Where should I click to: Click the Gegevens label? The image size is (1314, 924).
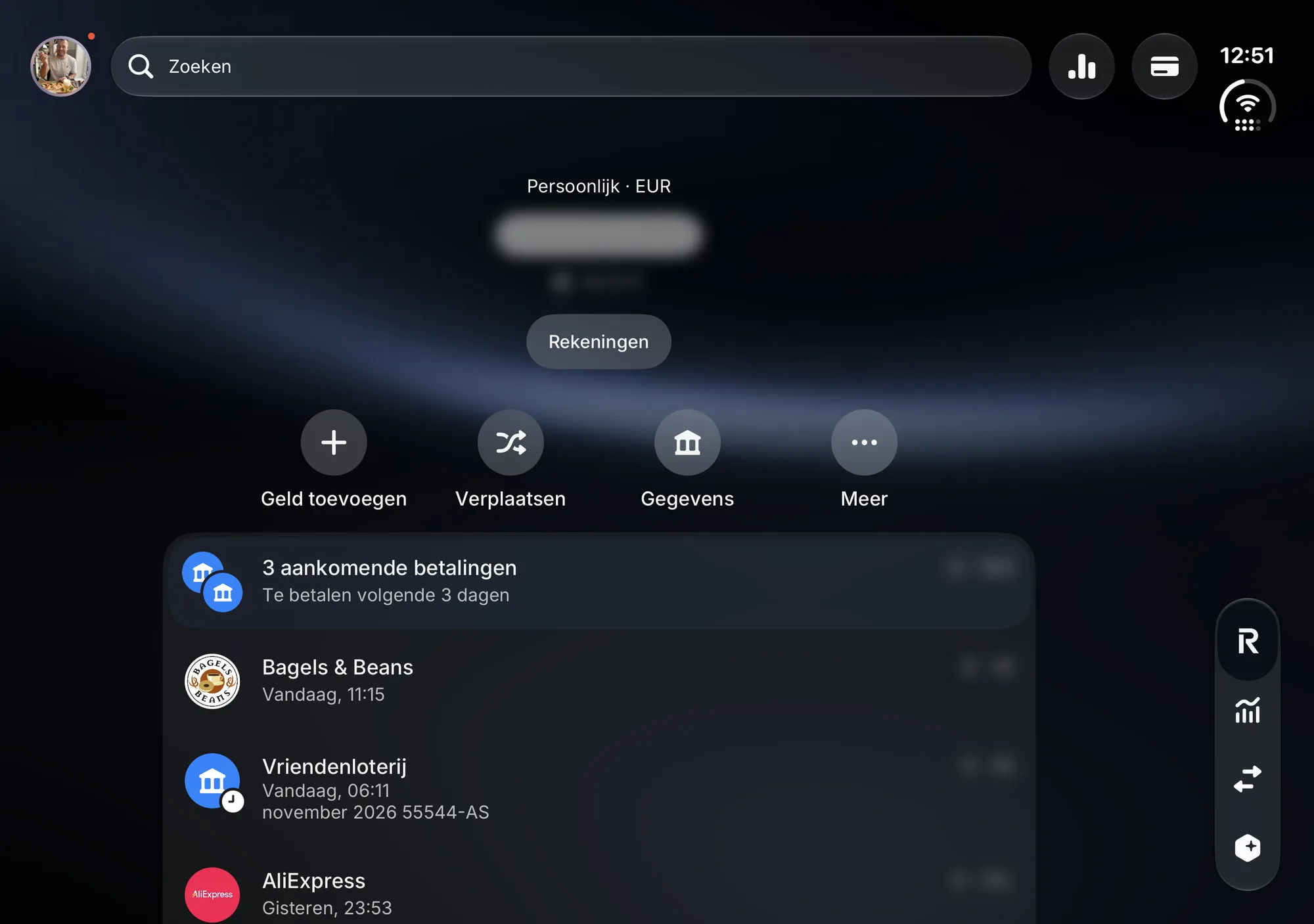click(x=687, y=498)
